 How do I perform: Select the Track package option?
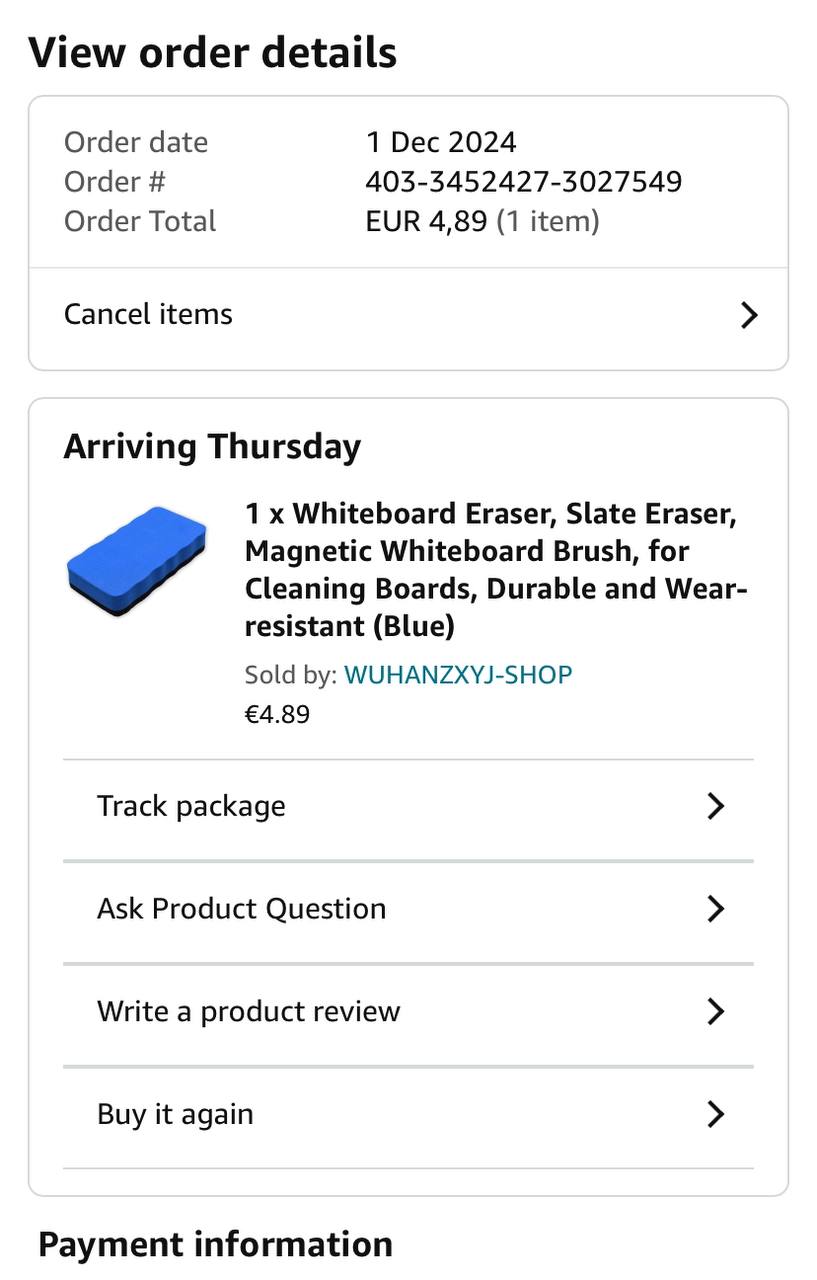click(191, 806)
